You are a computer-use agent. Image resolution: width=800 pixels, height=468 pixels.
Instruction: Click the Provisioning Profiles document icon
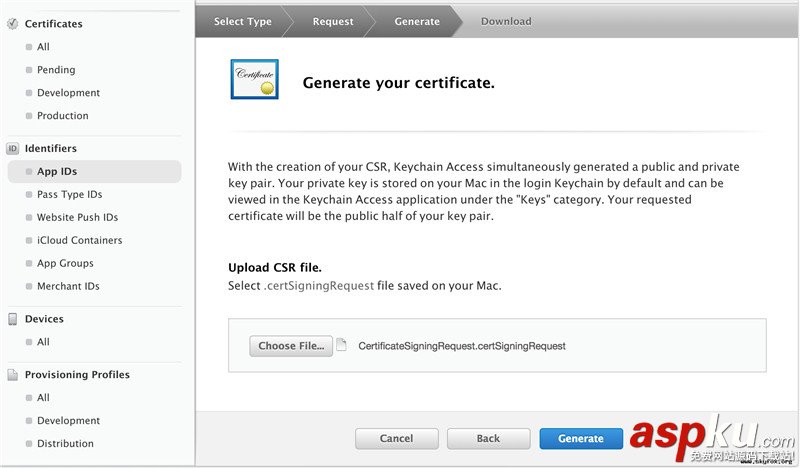[x=13, y=375]
